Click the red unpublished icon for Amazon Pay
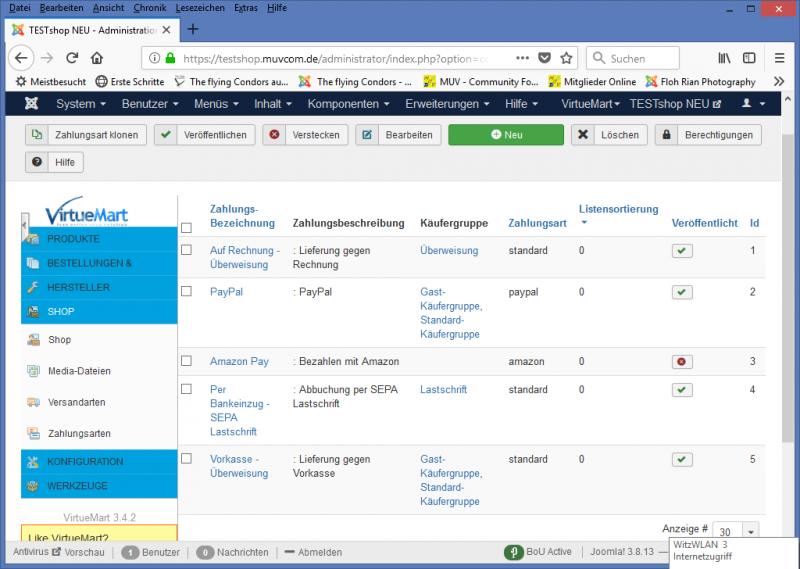This screenshot has width=800, height=569. pyautogui.click(x=681, y=361)
